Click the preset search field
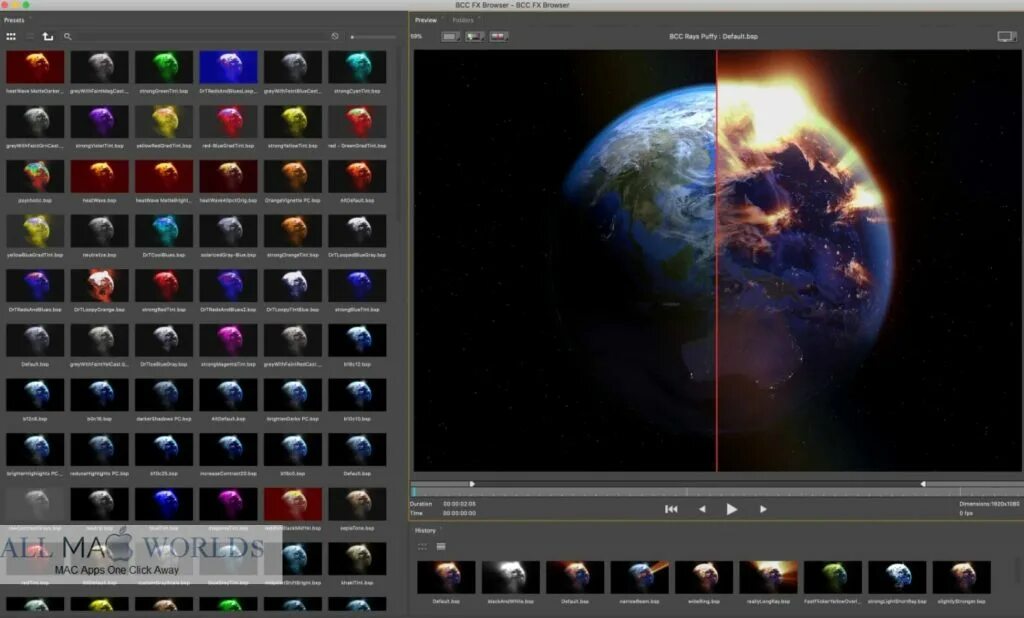This screenshot has width=1024, height=618. 199,37
